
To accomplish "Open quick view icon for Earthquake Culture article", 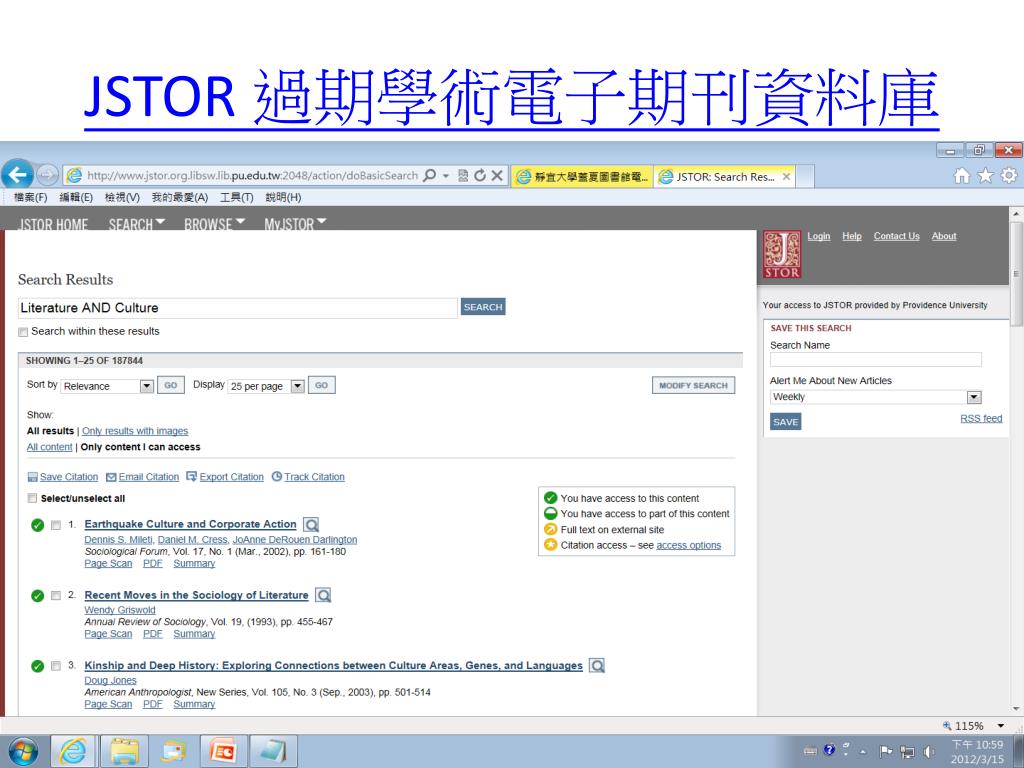I will 312,524.
